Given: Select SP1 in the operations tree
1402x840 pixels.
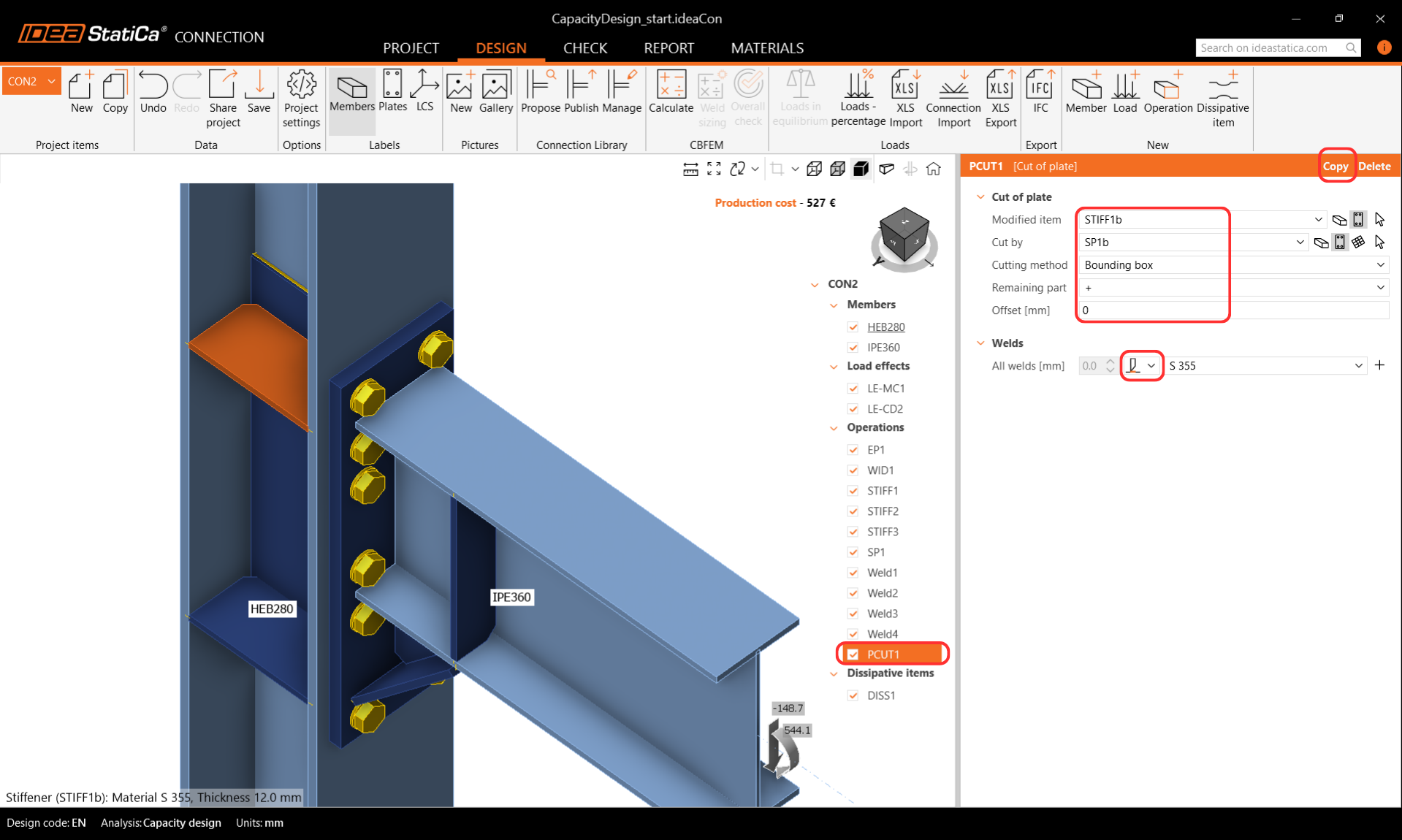Looking at the screenshot, I should pos(875,551).
